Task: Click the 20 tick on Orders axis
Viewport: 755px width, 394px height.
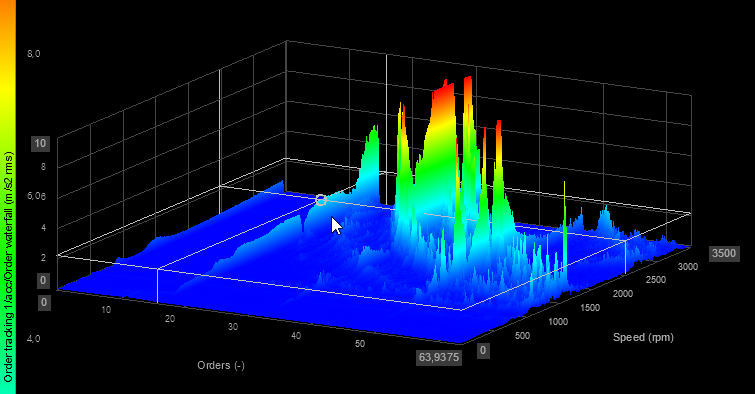Action: [170, 318]
